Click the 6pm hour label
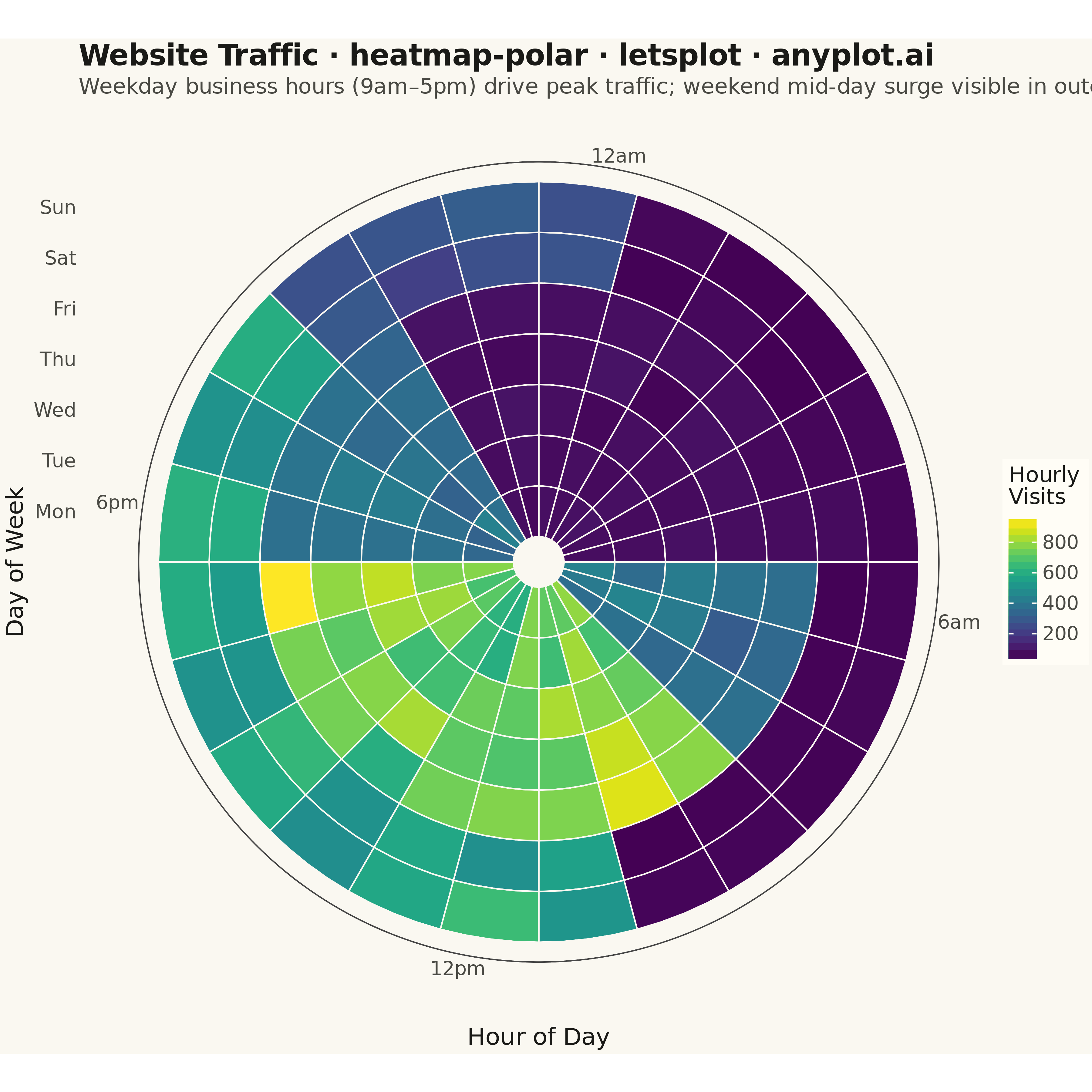Screen dimensions: 1092x1092 [118, 502]
